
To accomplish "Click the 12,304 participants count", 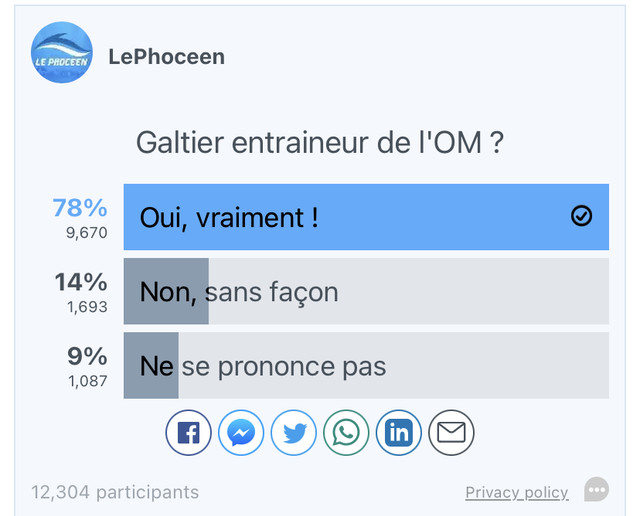I will pos(115,492).
